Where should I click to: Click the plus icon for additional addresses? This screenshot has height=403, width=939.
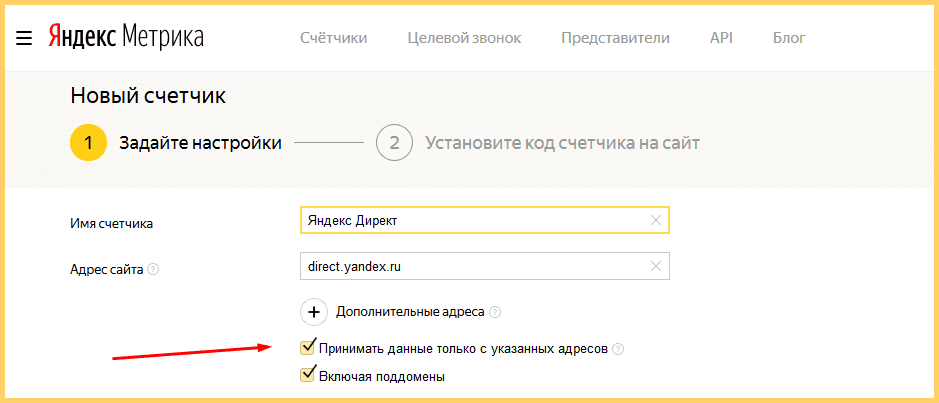314,312
